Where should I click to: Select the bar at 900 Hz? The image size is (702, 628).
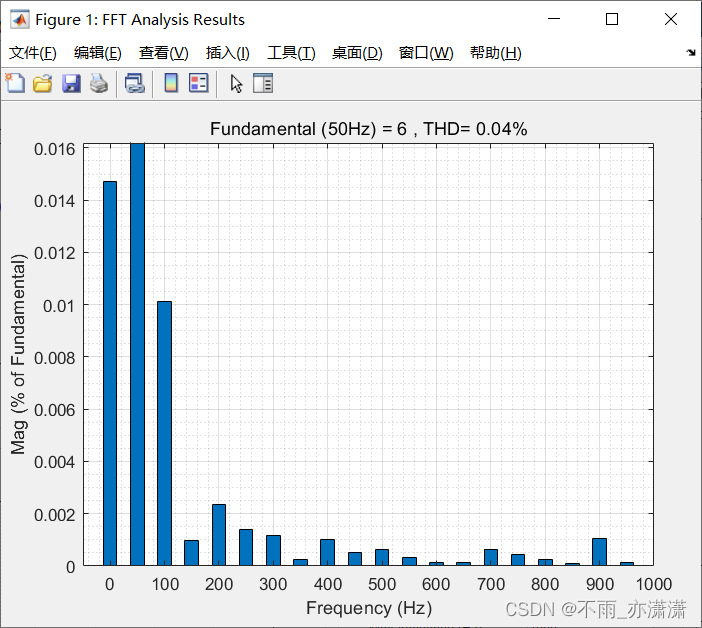pos(599,552)
